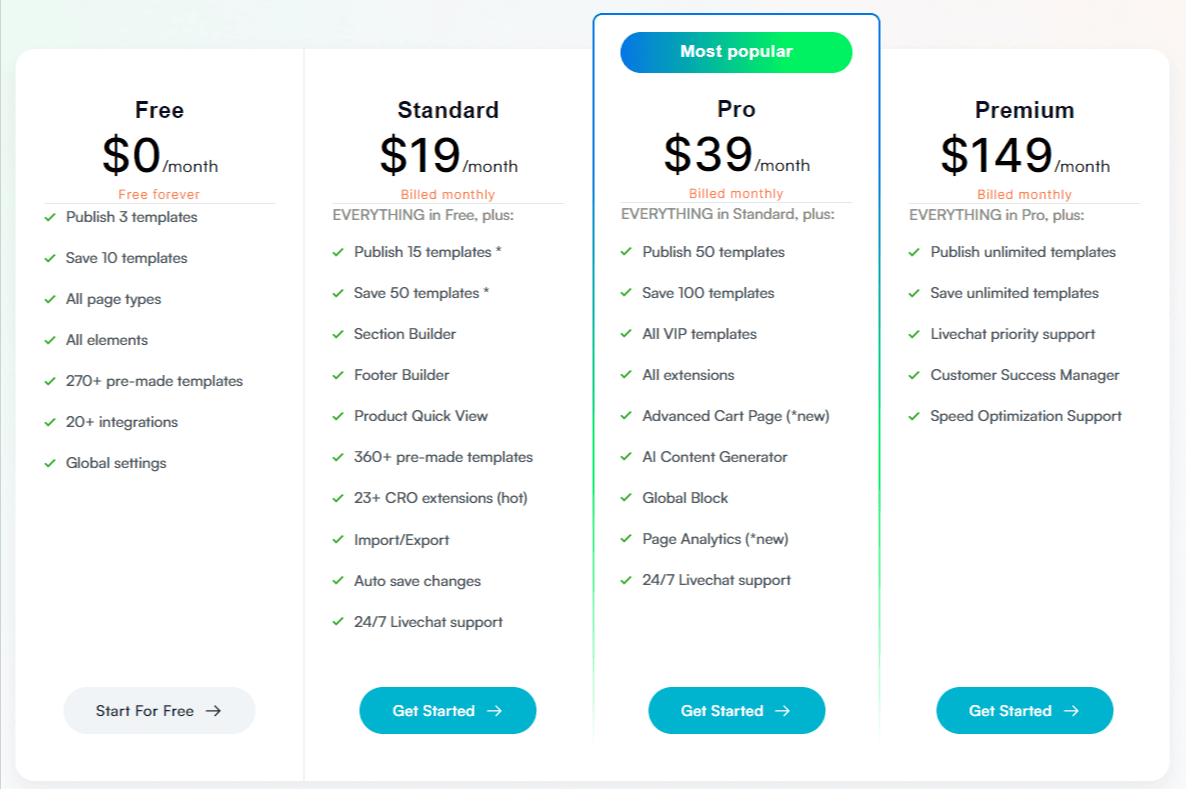Click Advanced Cart Page feature text
Image resolution: width=1186 pixels, height=789 pixels.
tap(735, 416)
